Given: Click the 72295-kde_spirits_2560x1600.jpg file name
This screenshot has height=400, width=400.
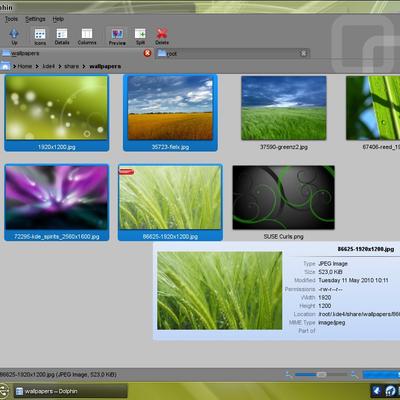Looking at the screenshot, I should (x=57, y=236).
